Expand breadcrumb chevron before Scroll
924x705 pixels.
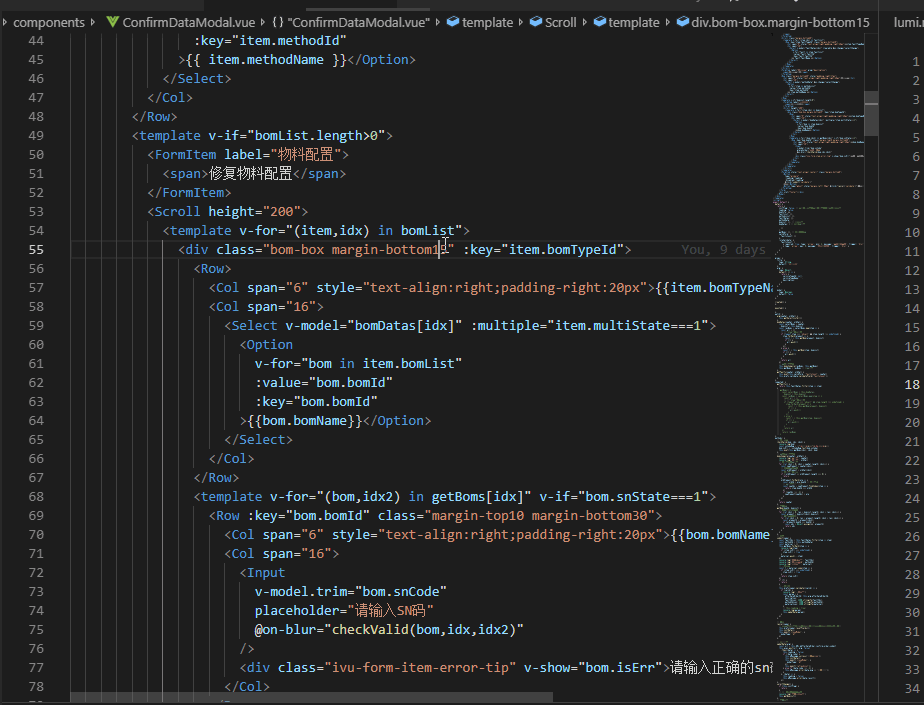pos(521,22)
